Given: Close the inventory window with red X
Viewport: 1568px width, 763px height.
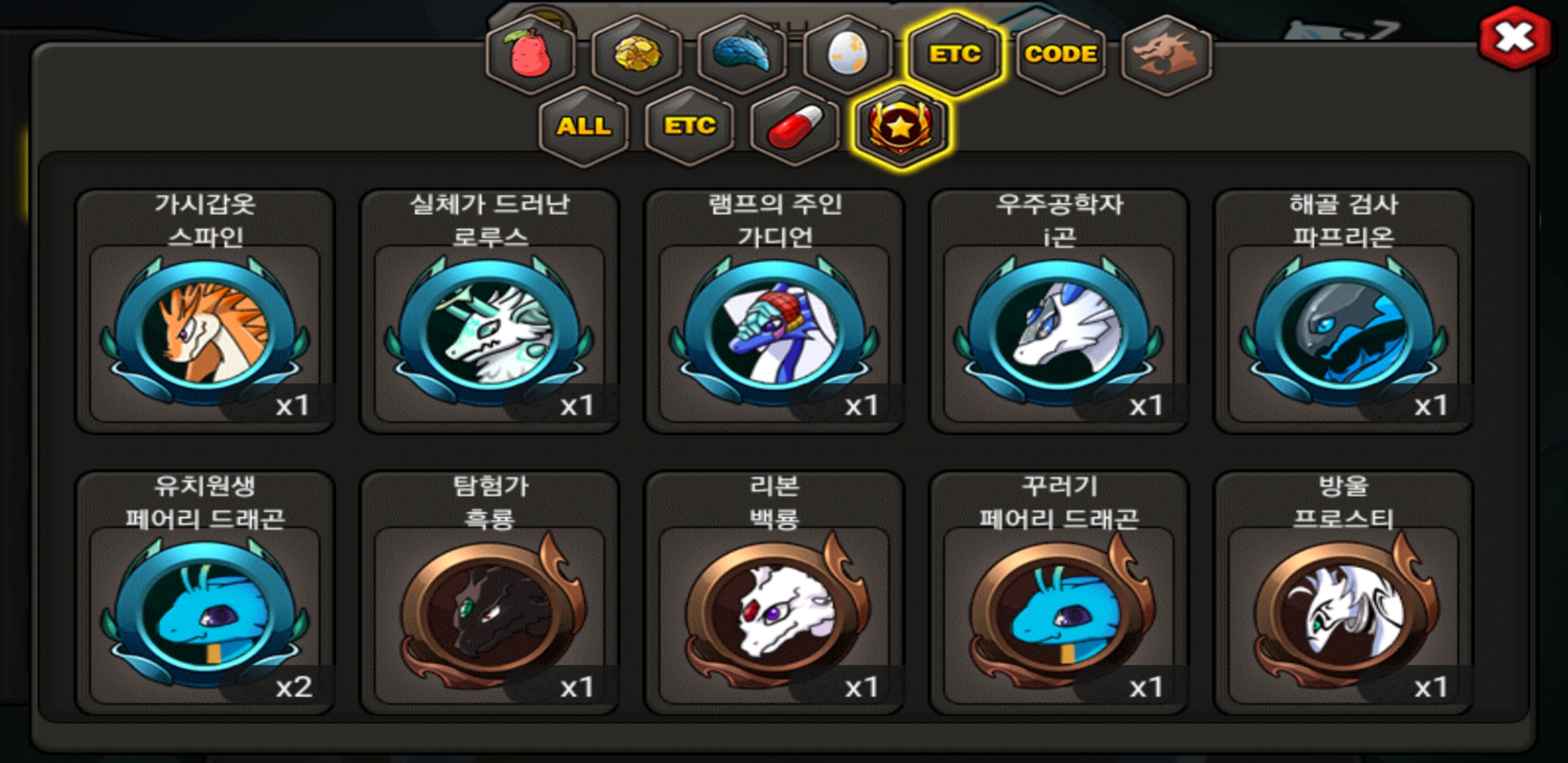Looking at the screenshot, I should click(1514, 37).
